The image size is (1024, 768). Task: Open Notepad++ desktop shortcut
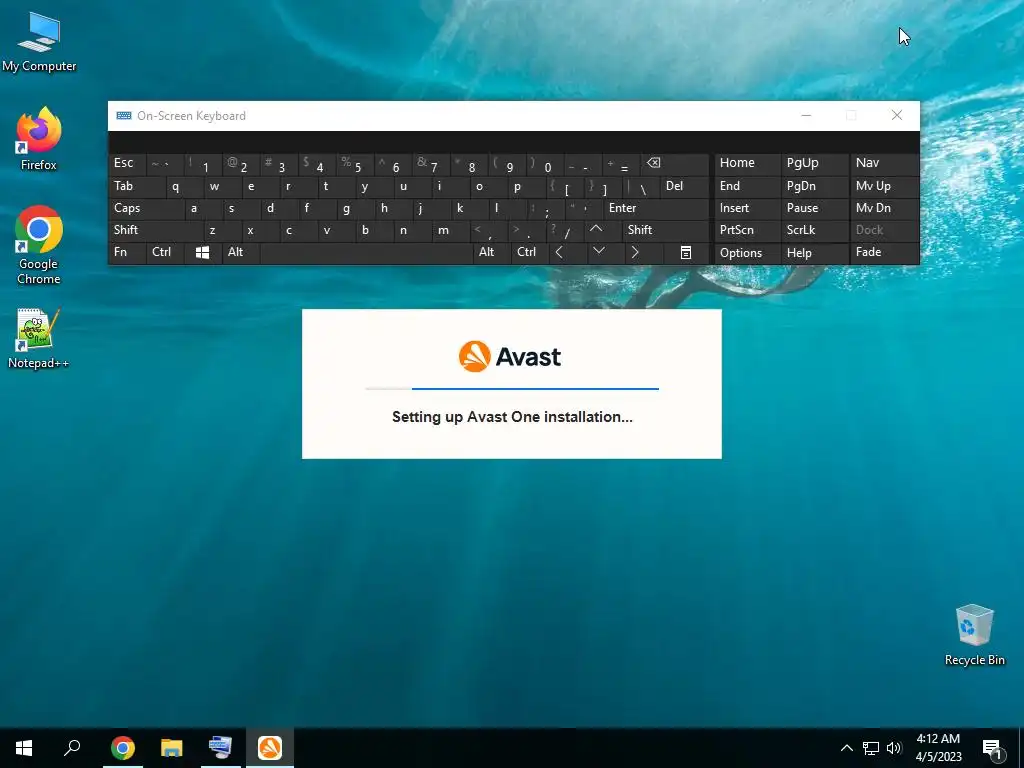coord(39,339)
